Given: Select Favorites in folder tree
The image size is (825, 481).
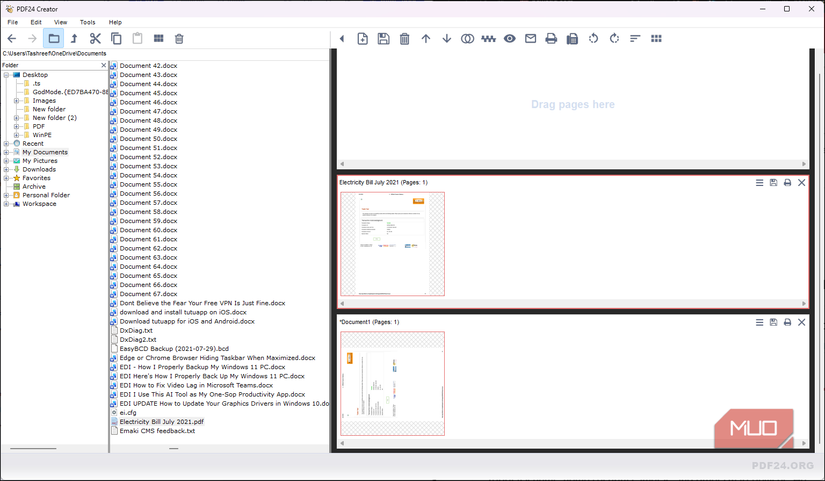Looking at the screenshot, I should 36,178.
